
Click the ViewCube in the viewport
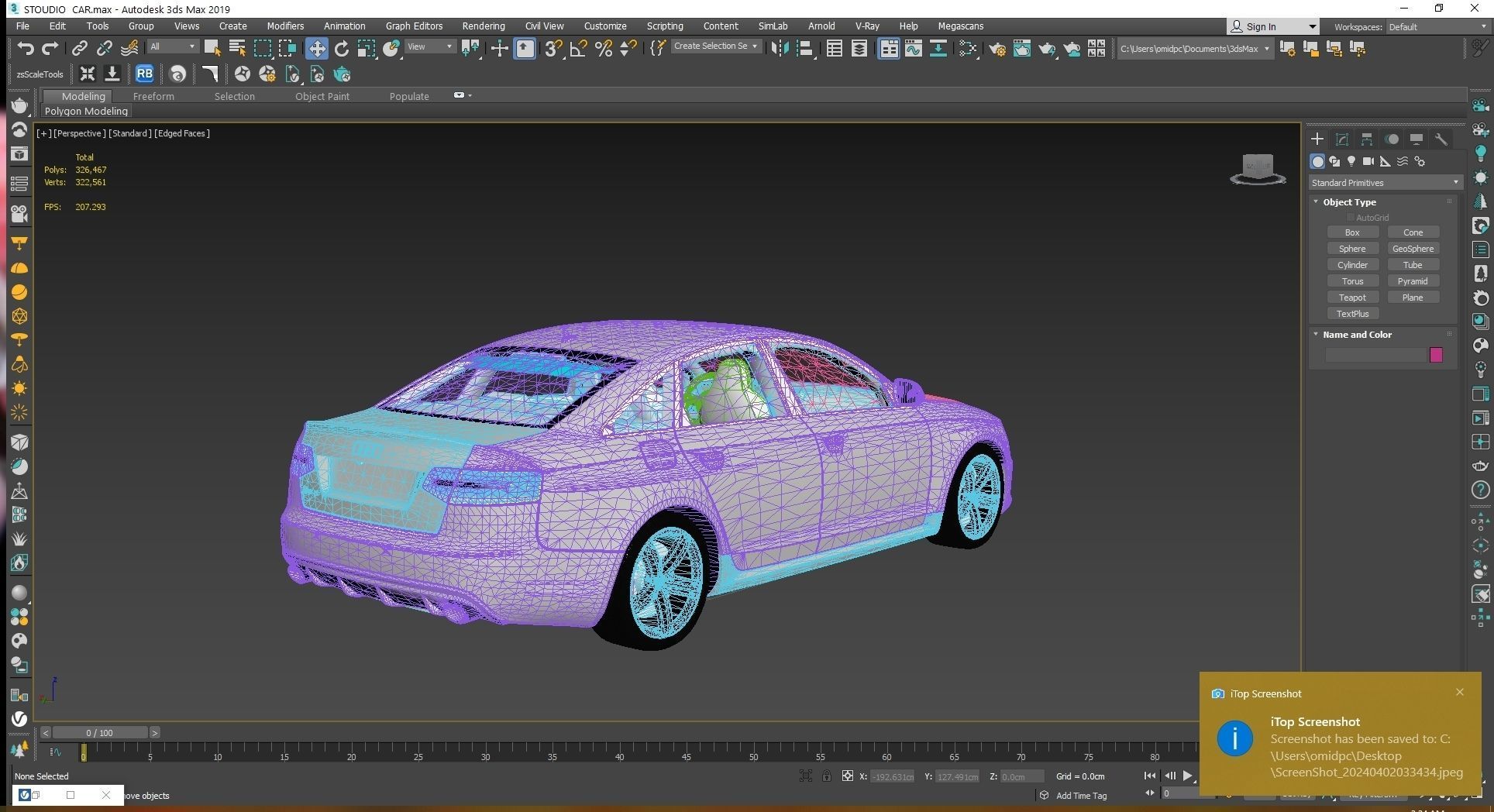[x=1258, y=169]
